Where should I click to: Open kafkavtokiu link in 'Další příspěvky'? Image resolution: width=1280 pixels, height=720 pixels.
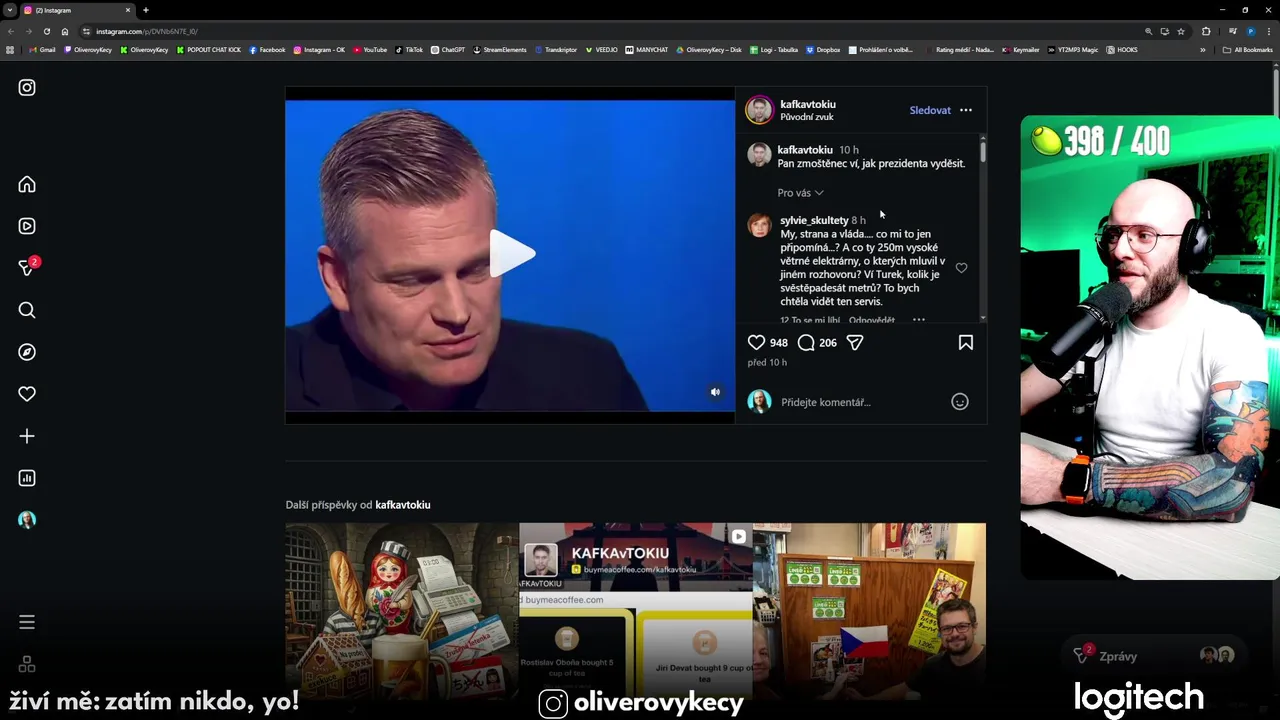pyautogui.click(x=403, y=505)
